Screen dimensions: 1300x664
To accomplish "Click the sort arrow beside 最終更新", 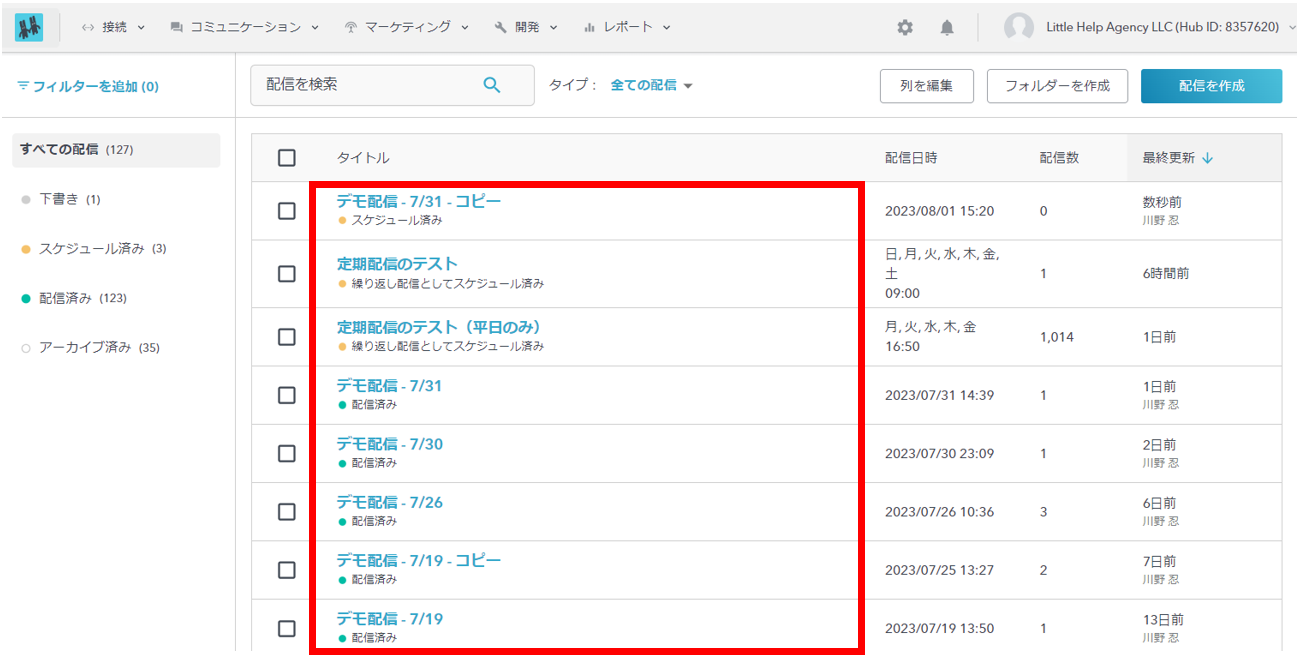I will coord(1207,158).
